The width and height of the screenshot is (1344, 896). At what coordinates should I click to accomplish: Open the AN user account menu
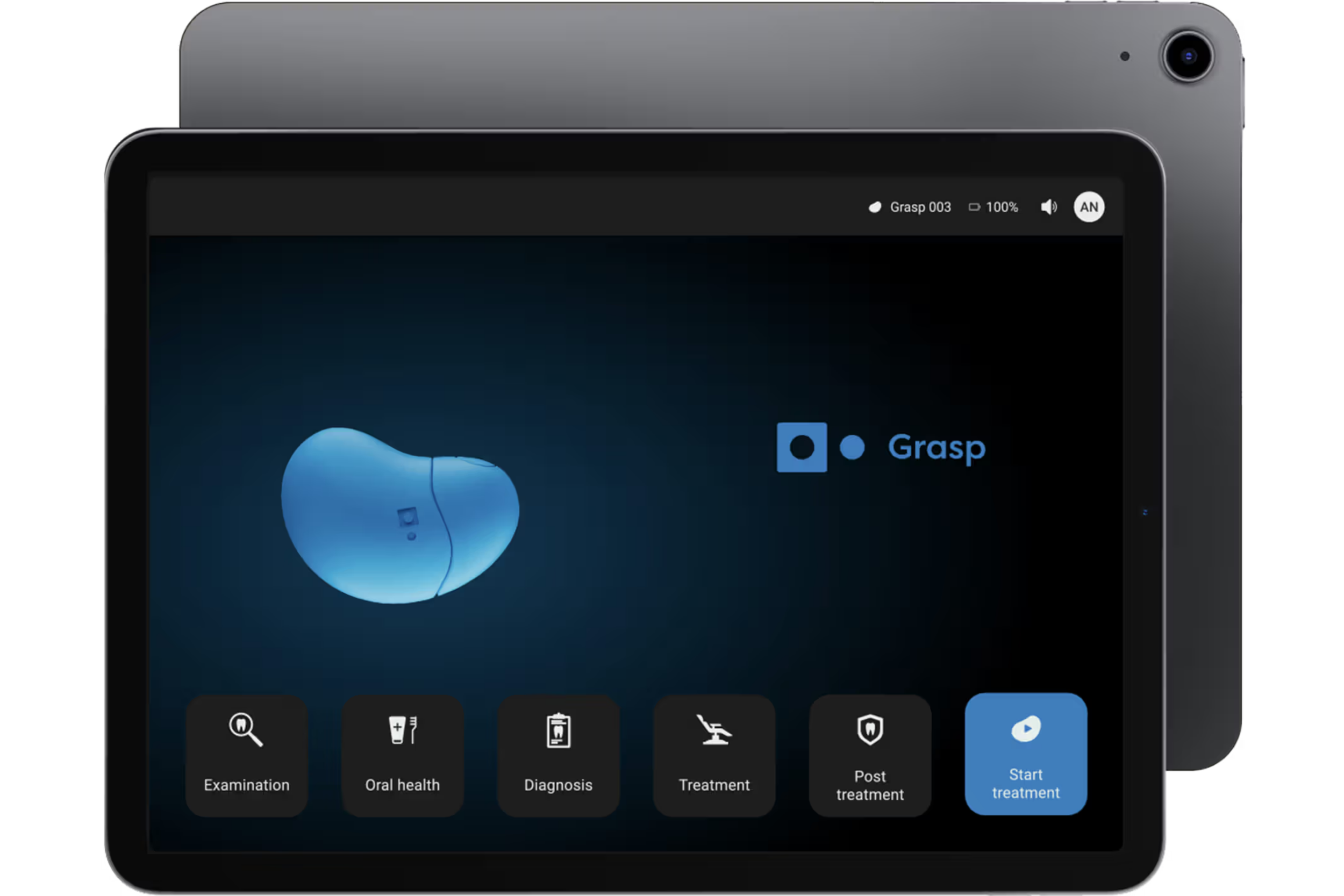(1089, 207)
